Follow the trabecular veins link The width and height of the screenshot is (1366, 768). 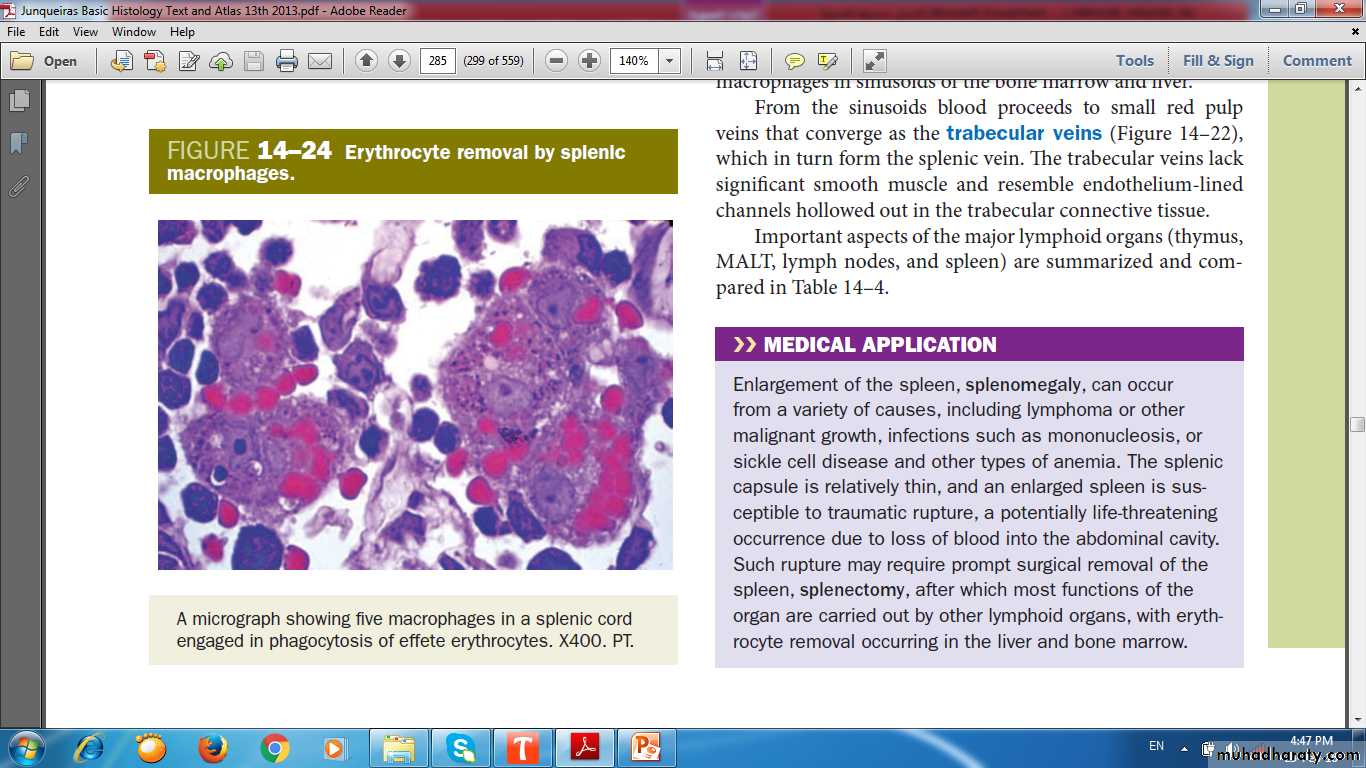click(x=1024, y=133)
